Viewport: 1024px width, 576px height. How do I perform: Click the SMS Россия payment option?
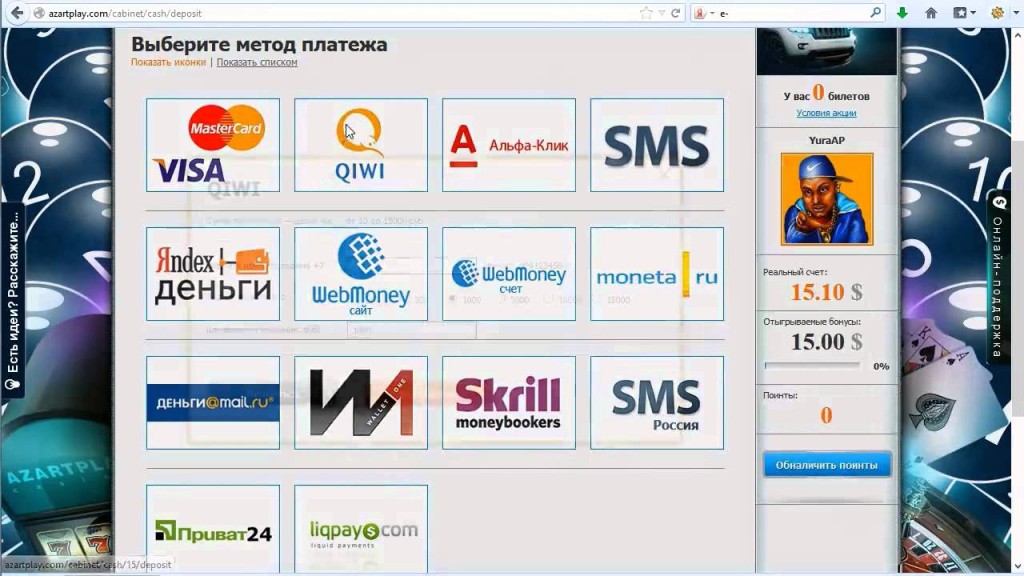click(x=656, y=402)
